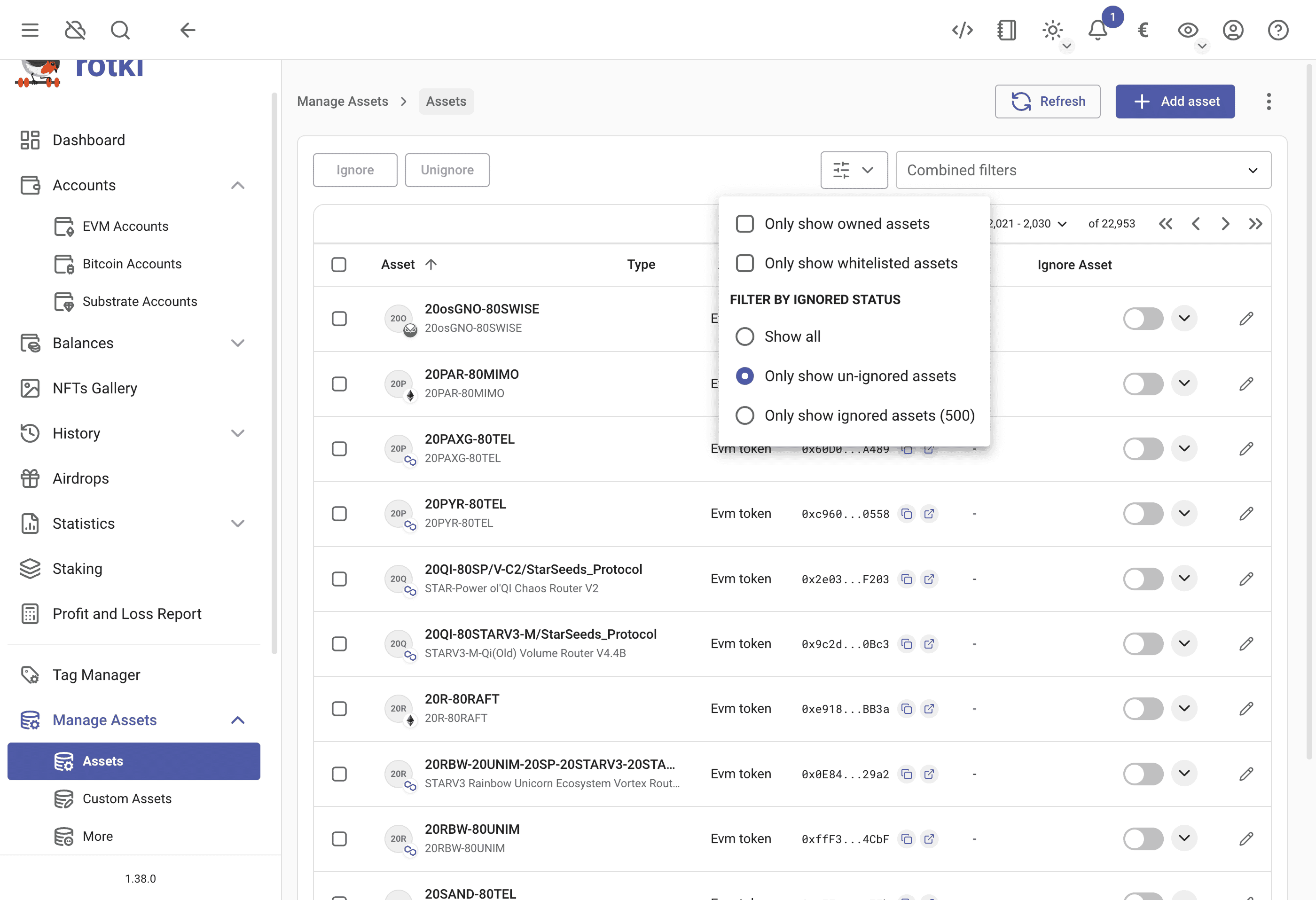Screen dimensions: 1316x900
Task: Open 0x0E84...29a2 in external explorer
Action: pyautogui.click(x=929, y=774)
